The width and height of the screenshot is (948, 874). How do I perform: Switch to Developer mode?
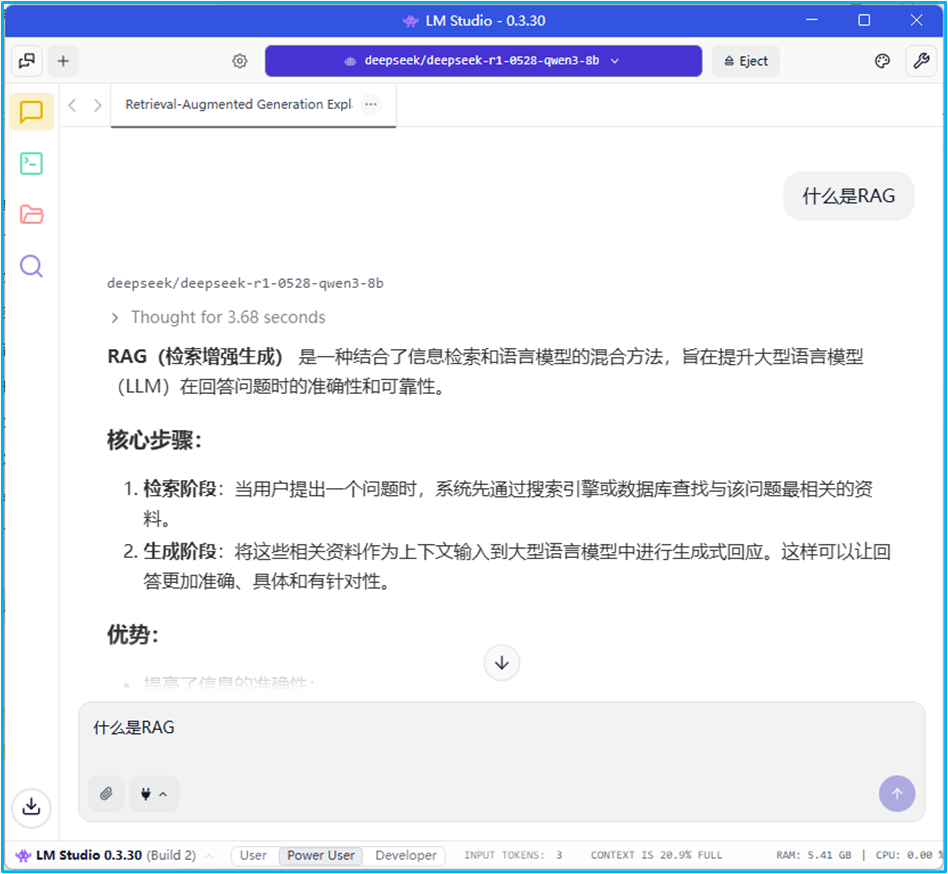(x=406, y=855)
